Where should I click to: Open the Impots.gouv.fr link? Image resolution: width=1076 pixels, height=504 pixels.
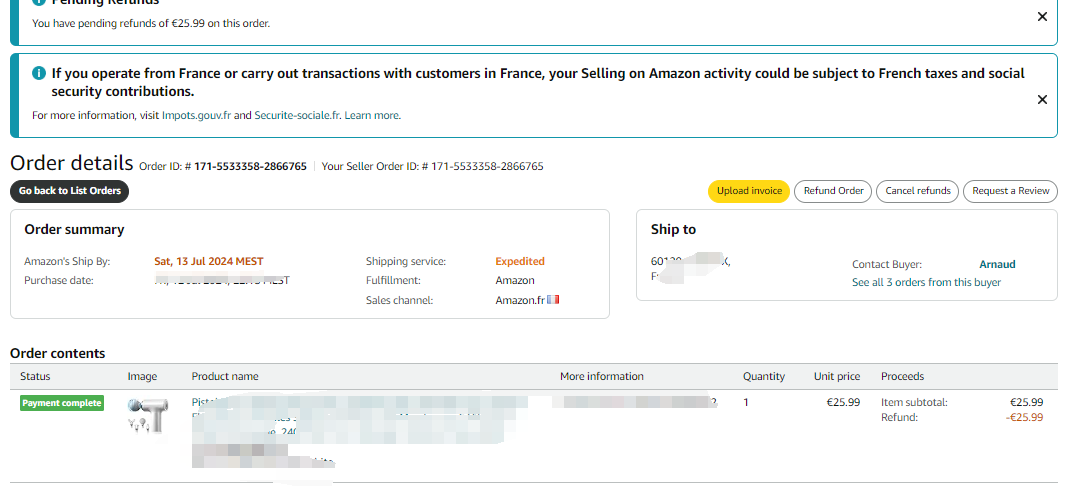tap(195, 116)
